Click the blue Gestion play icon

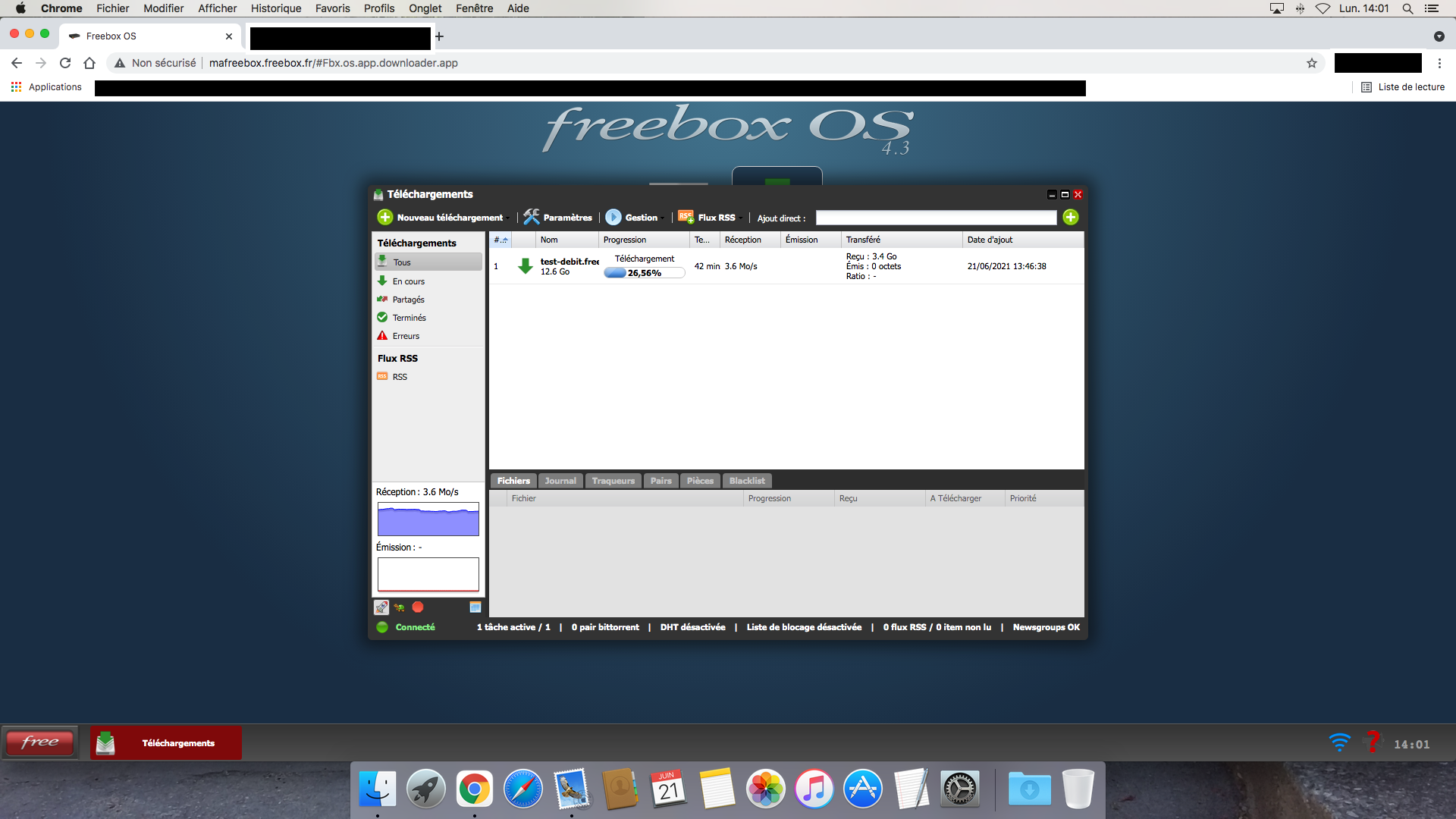tap(613, 218)
